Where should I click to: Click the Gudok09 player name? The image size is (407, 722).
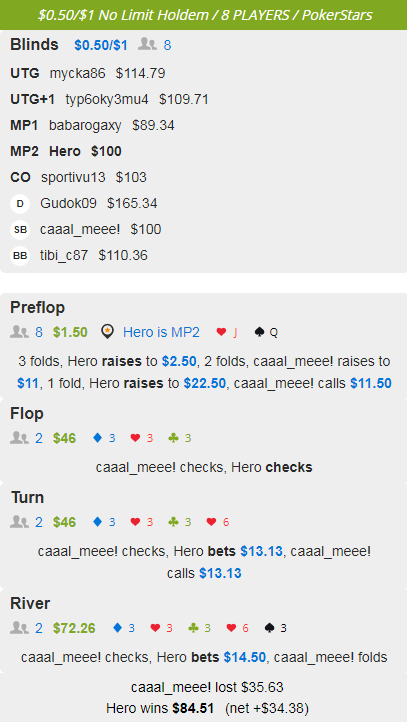[x=68, y=204]
